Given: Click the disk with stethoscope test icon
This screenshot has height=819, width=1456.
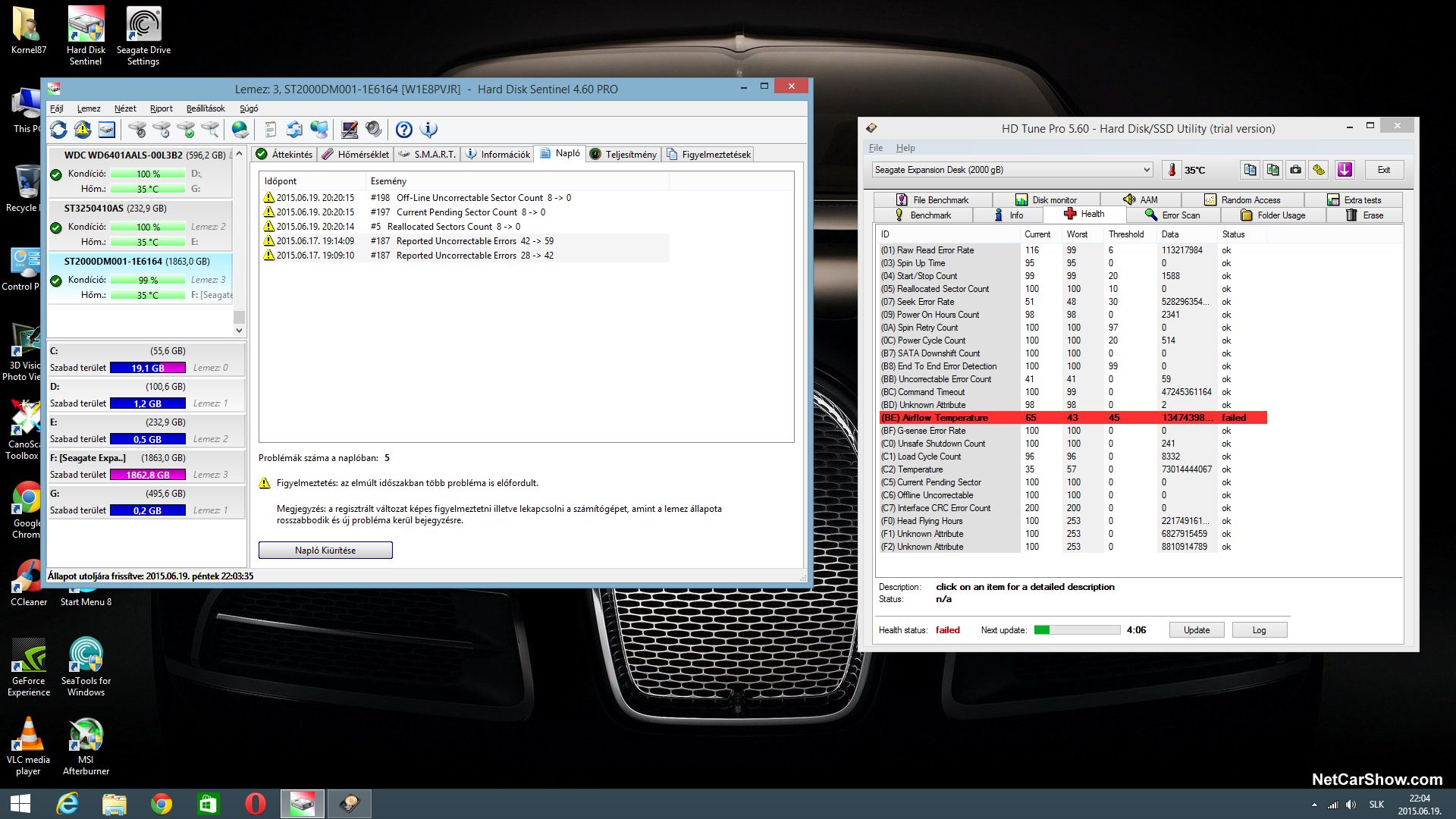Looking at the screenshot, I should [137, 130].
